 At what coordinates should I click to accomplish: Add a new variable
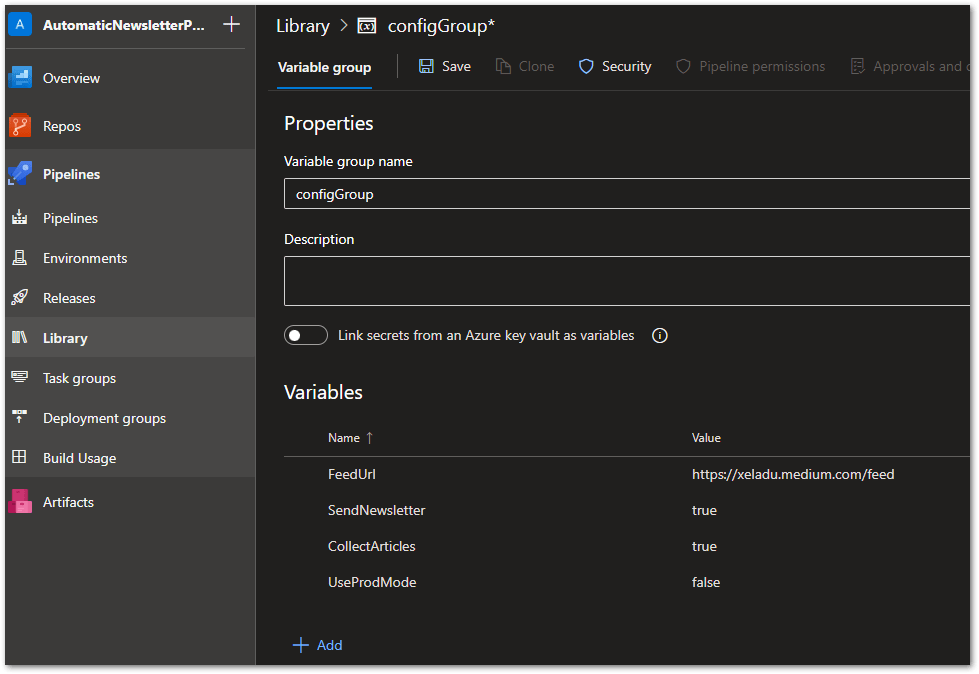pyautogui.click(x=317, y=645)
